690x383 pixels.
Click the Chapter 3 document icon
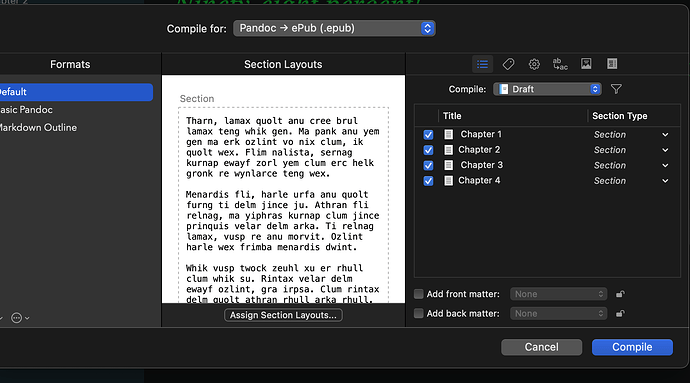448,165
